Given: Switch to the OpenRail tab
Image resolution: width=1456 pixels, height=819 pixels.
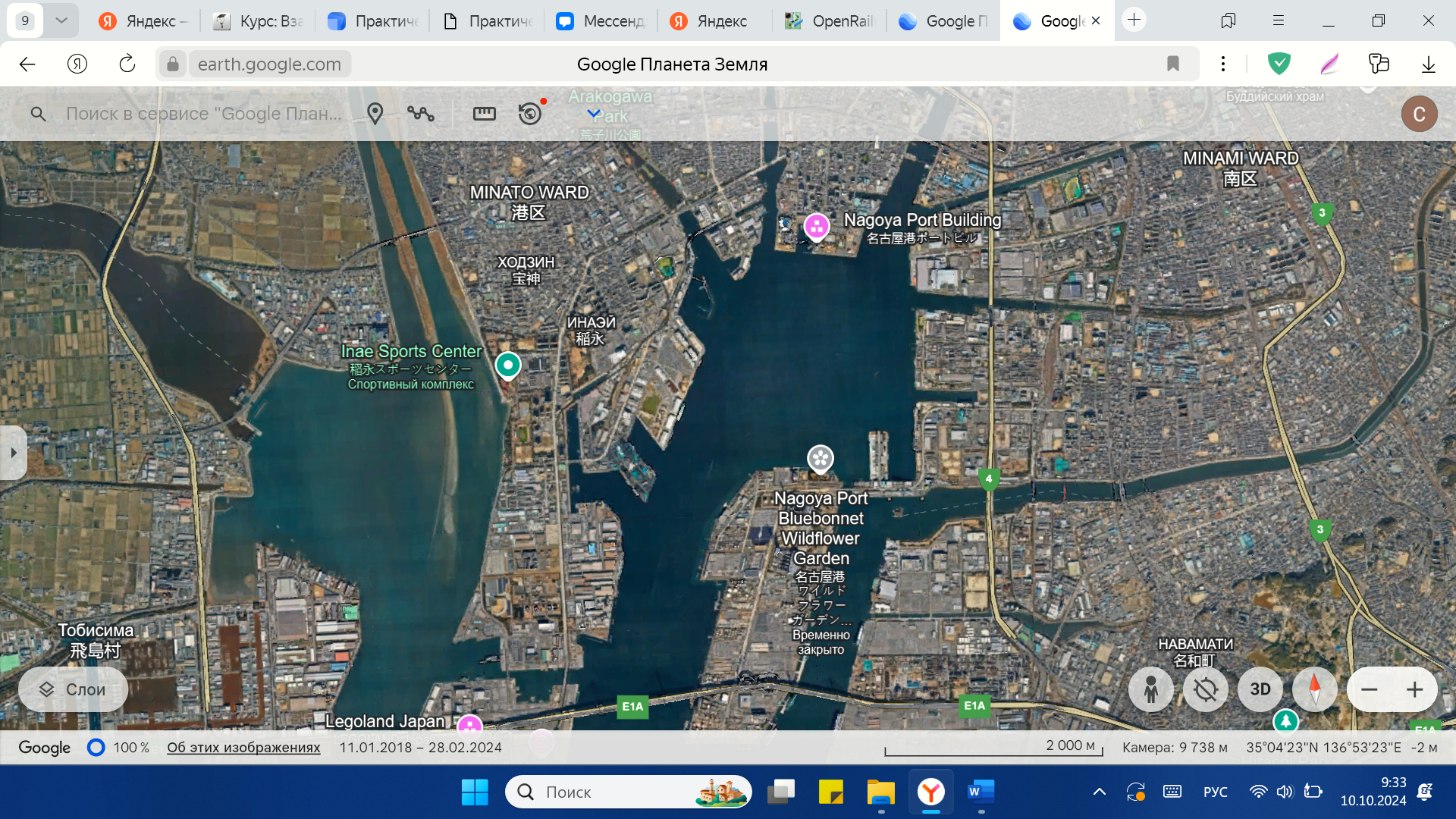Looking at the screenshot, I should pyautogui.click(x=829, y=21).
